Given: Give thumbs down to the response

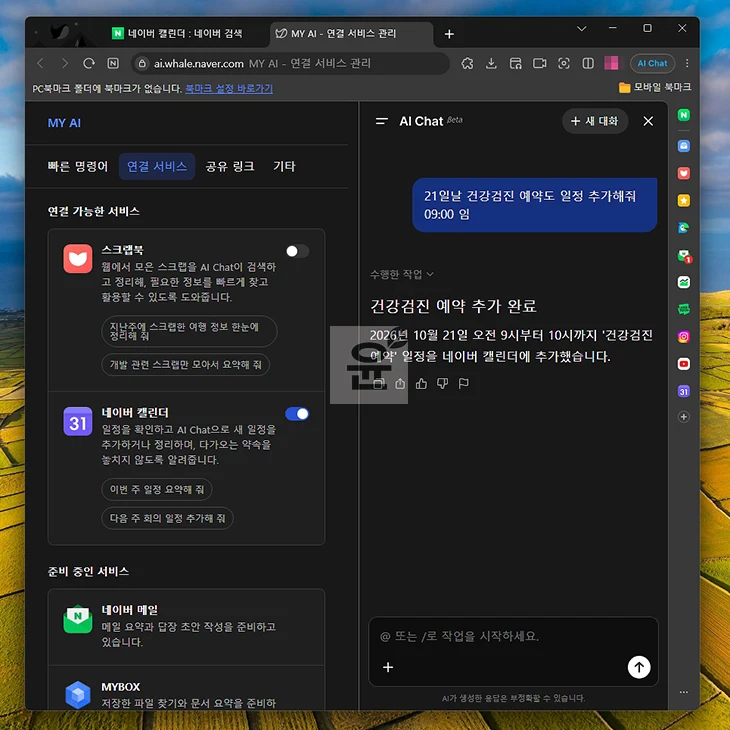Looking at the screenshot, I should point(442,384).
